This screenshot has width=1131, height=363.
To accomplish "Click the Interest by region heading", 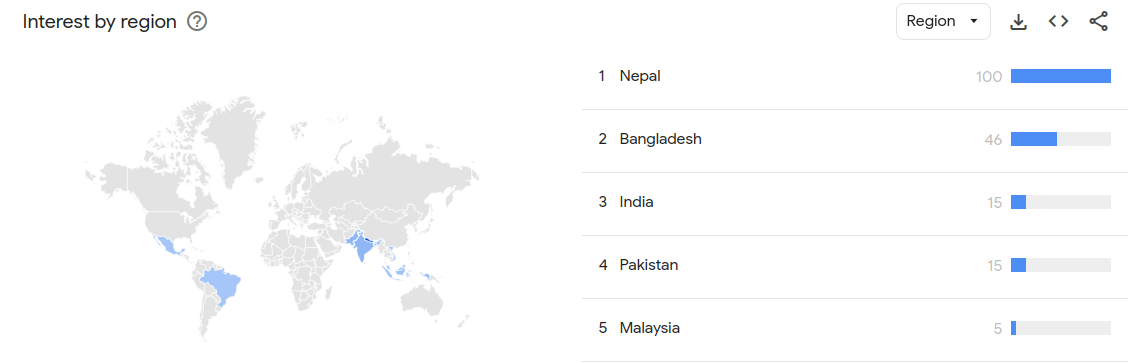I will coord(100,22).
